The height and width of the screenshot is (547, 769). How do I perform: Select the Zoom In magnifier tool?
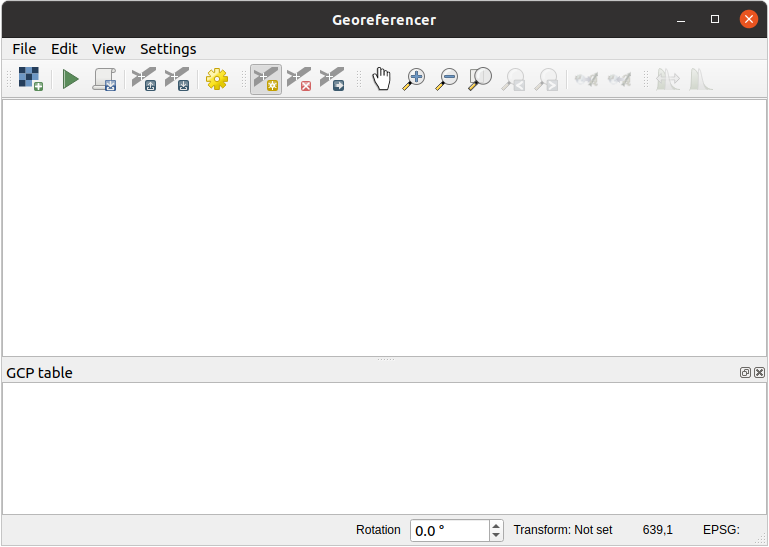click(413, 79)
